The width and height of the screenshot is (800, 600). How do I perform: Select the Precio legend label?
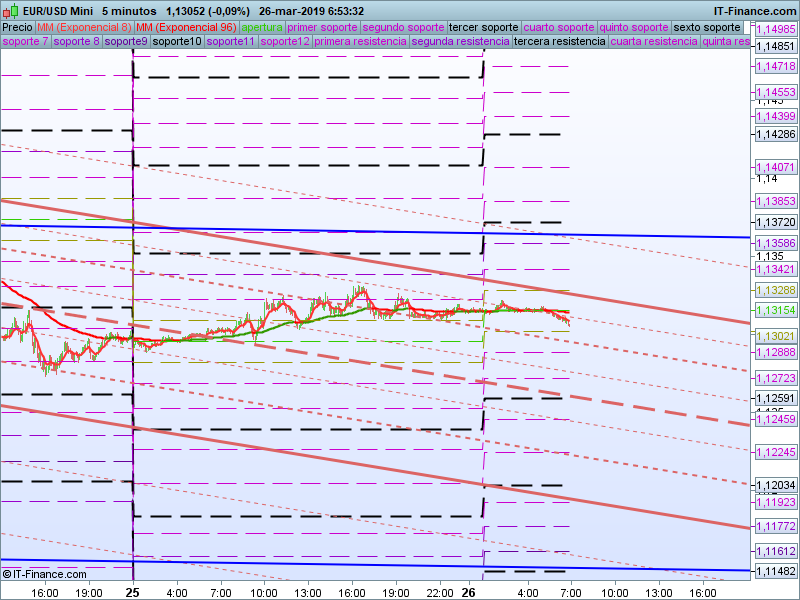[x=17, y=26]
